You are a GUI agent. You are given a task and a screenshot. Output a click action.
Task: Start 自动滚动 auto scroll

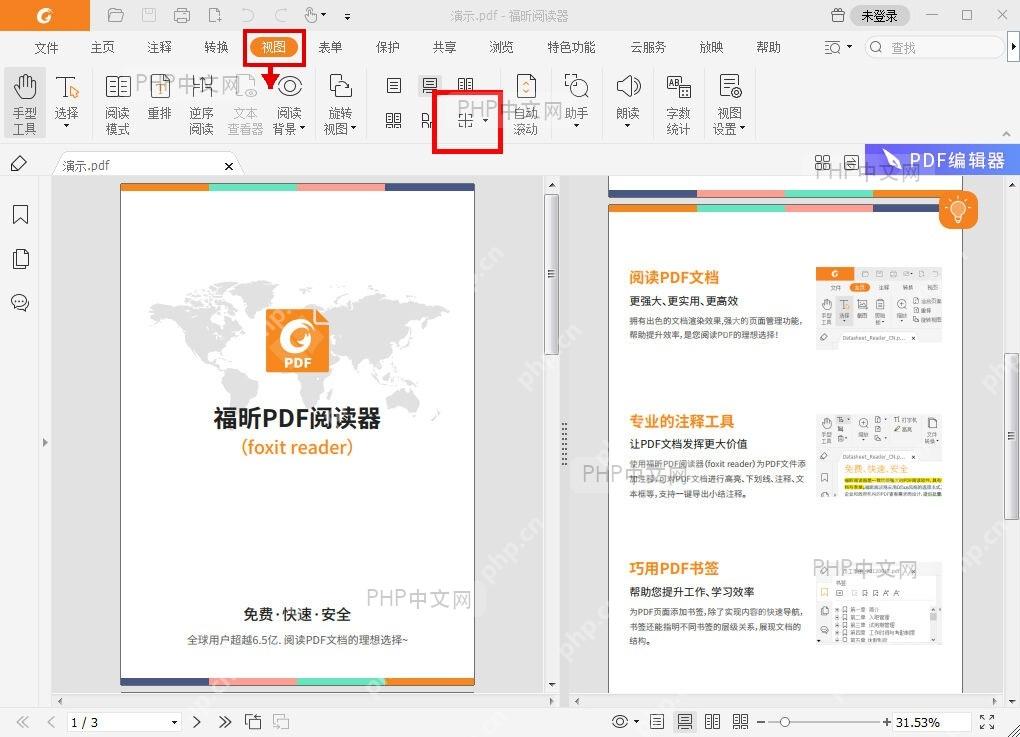(x=526, y=104)
